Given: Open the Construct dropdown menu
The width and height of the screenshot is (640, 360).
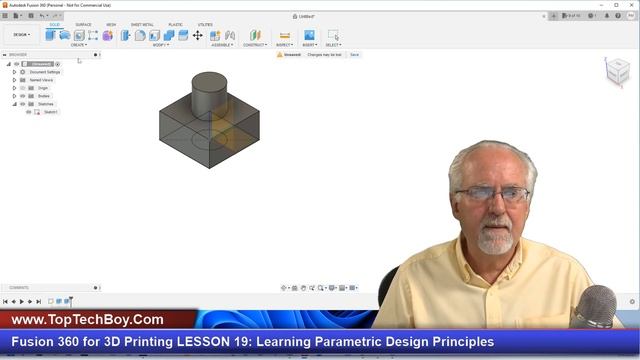Looking at the screenshot, I should (x=255, y=45).
